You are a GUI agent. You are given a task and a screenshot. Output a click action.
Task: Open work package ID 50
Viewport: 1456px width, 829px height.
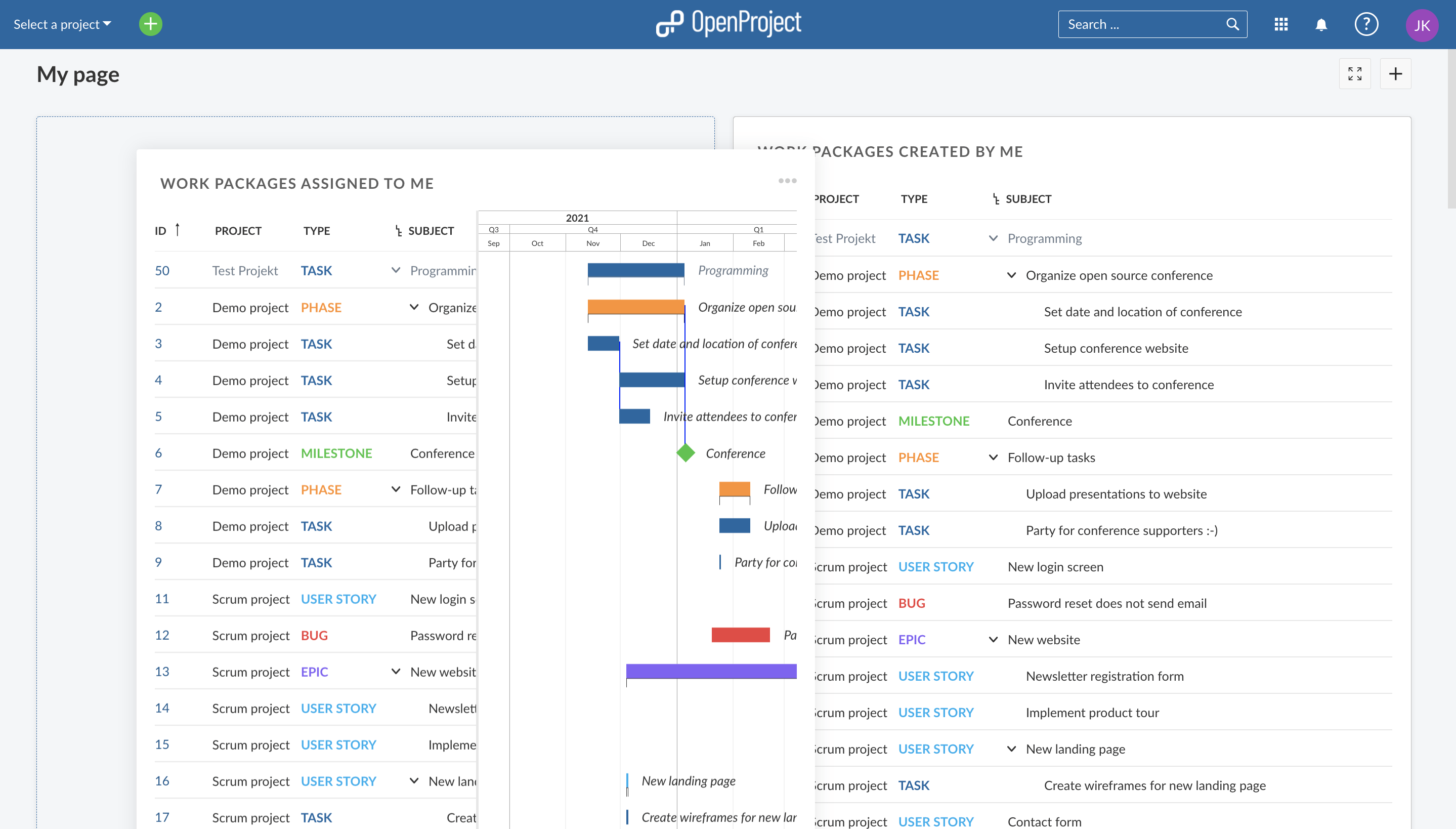point(162,270)
